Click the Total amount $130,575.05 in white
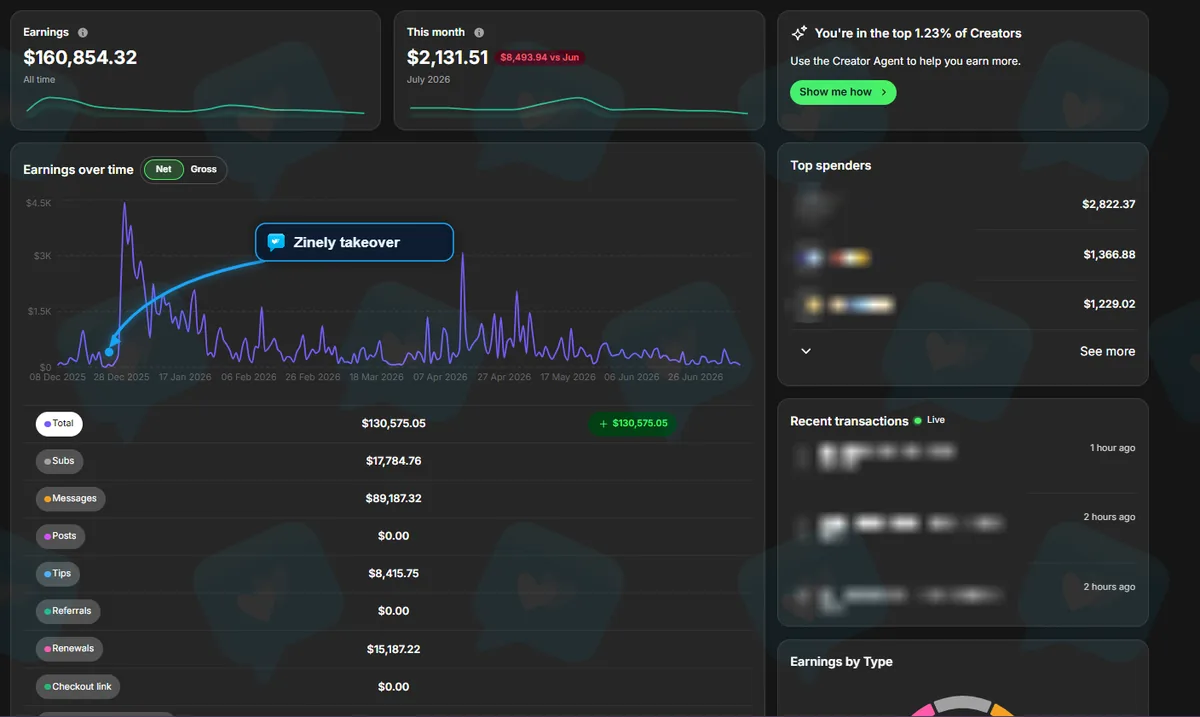The image size is (1200, 717). point(393,424)
